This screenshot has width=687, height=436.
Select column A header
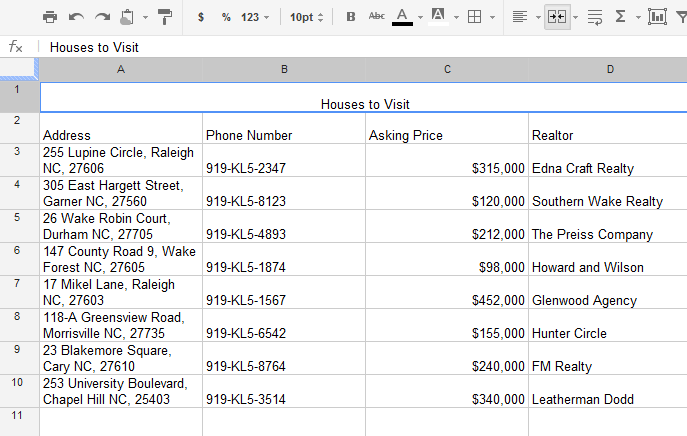tap(121, 69)
